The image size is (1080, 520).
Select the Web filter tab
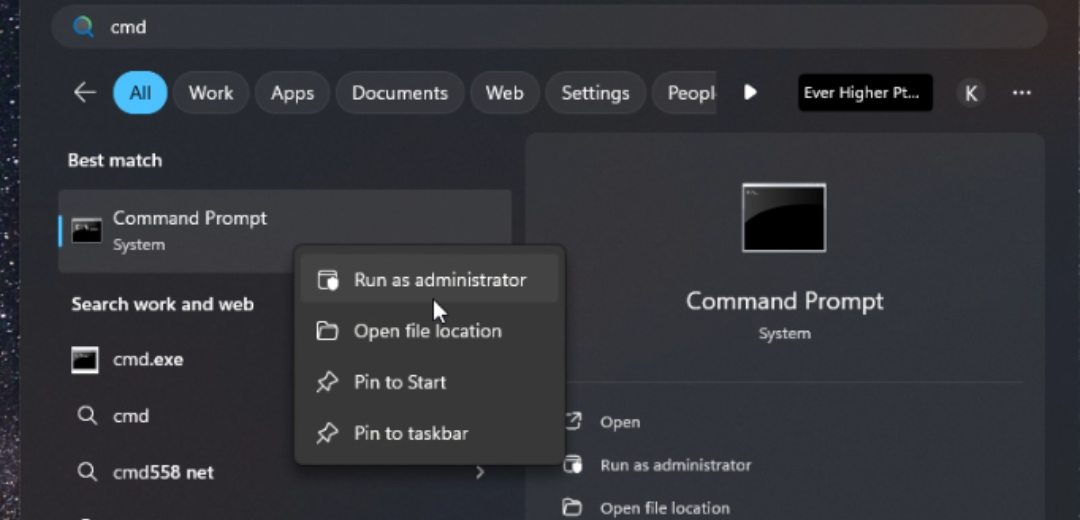coord(504,93)
